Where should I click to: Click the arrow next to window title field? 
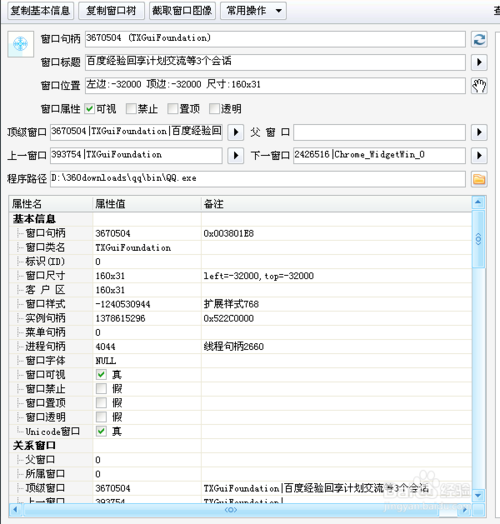click(x=479, y=62)
